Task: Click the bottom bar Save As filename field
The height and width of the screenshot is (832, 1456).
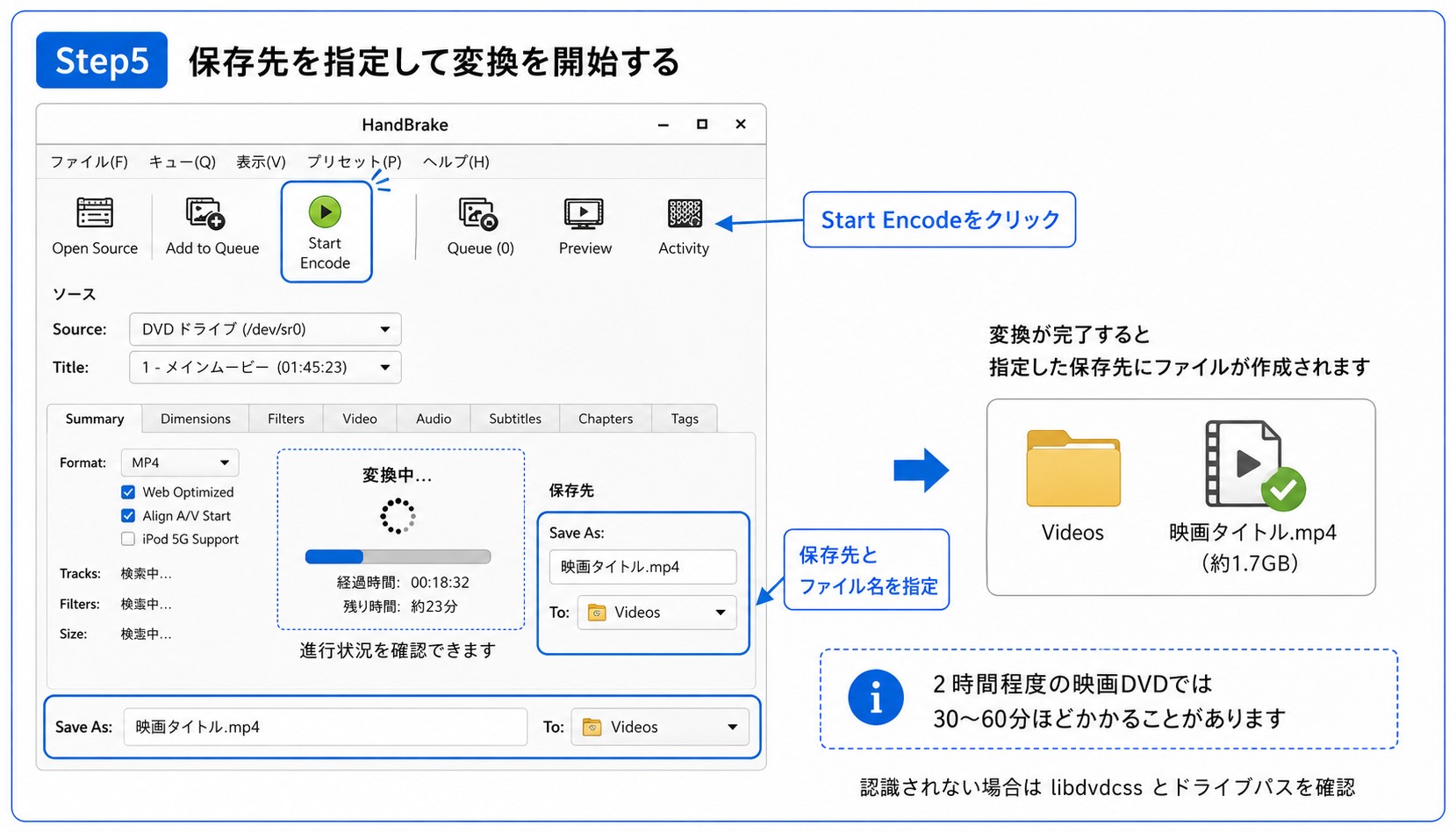Action: pyautogui.click(x=325, y=728)
